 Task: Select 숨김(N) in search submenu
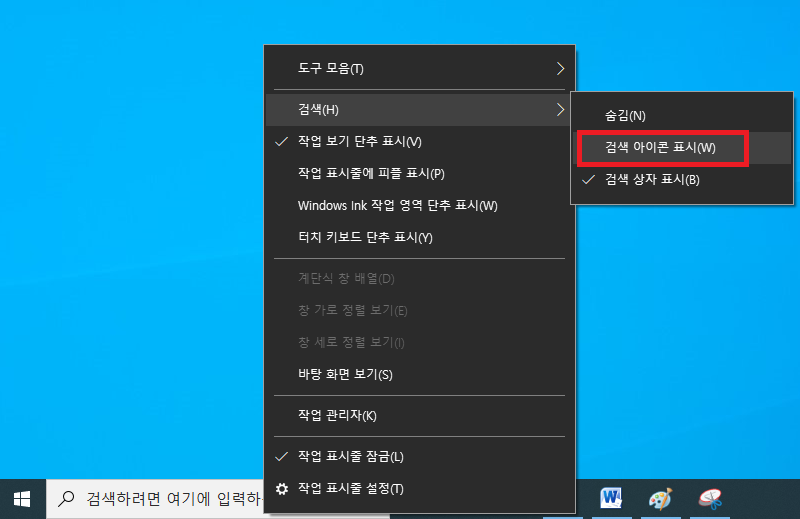682,116
